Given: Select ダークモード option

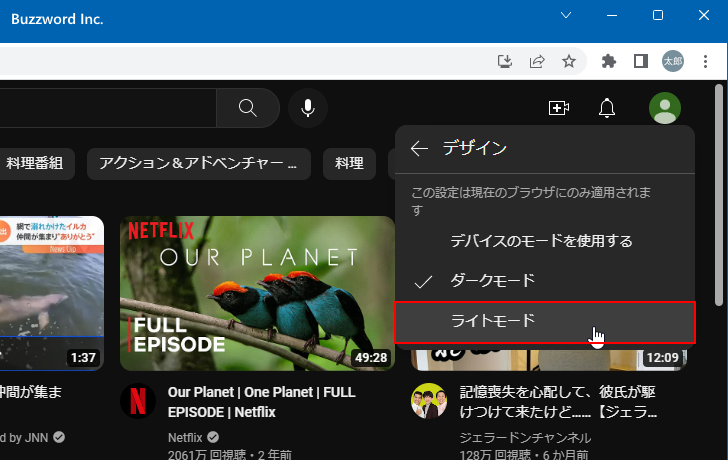Looking at the screenshot, I should pyautogui.click(x=545, y=281).
